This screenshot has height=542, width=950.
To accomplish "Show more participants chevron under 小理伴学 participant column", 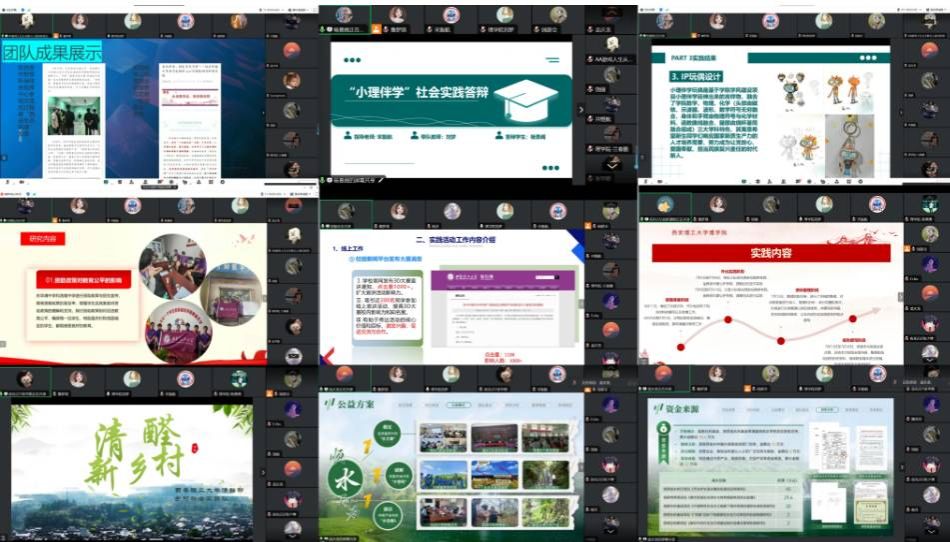I will 613,164.
